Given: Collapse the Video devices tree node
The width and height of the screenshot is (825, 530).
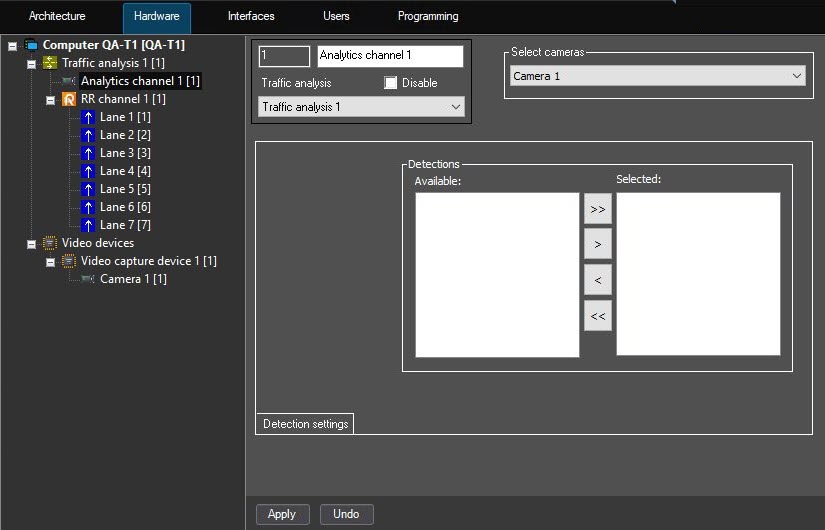Looking at the screenshot, I should point(31,243).
